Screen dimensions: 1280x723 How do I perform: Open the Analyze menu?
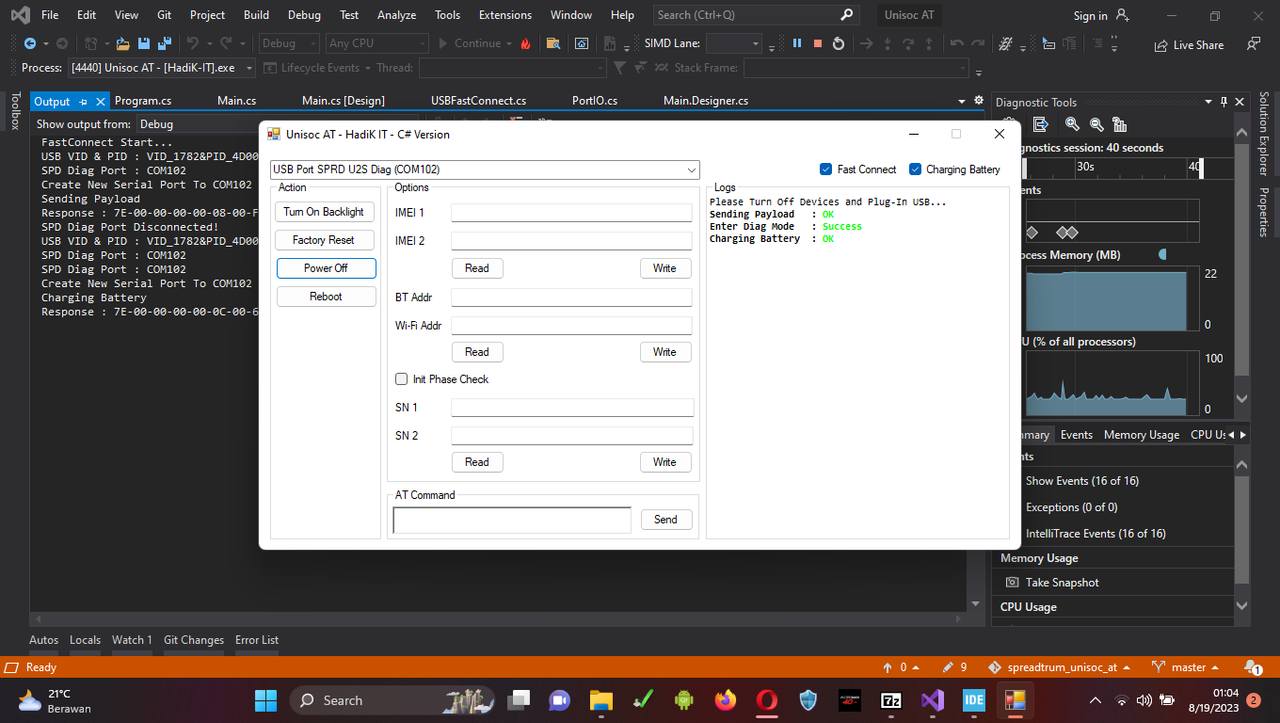point(397,15)
